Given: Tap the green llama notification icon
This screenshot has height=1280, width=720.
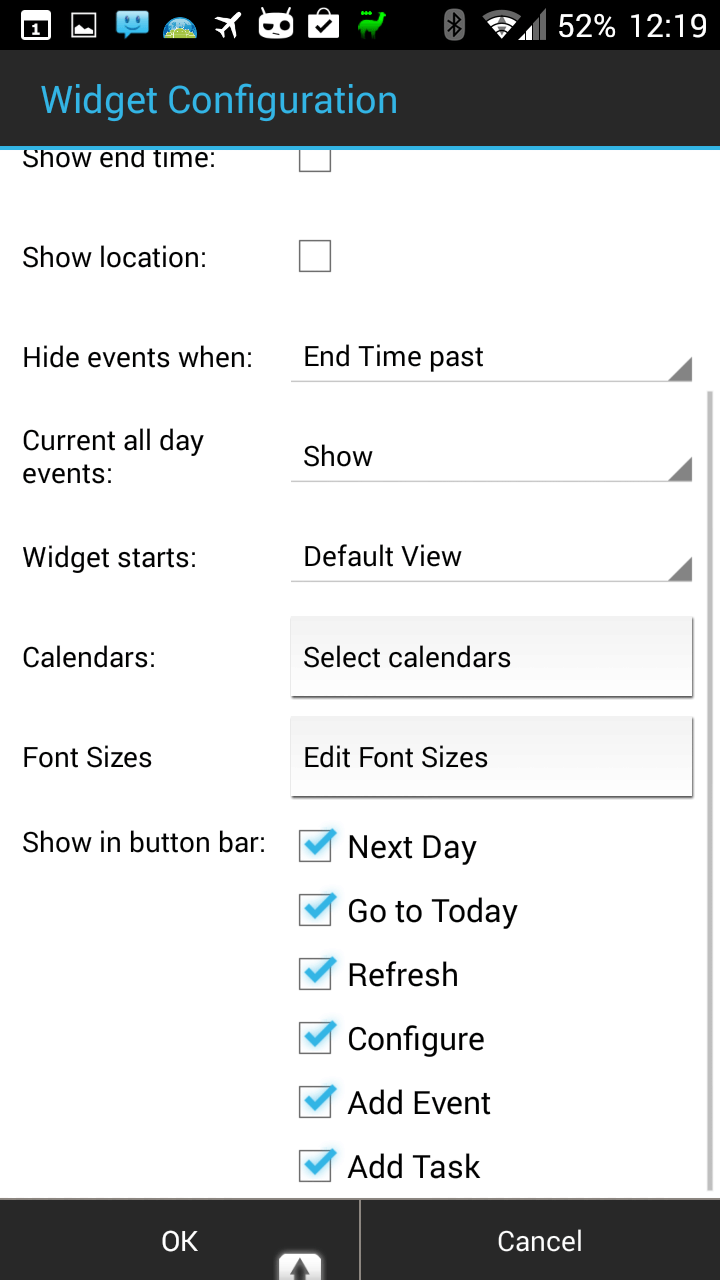Looking at the screenshot, I should 372,25.
